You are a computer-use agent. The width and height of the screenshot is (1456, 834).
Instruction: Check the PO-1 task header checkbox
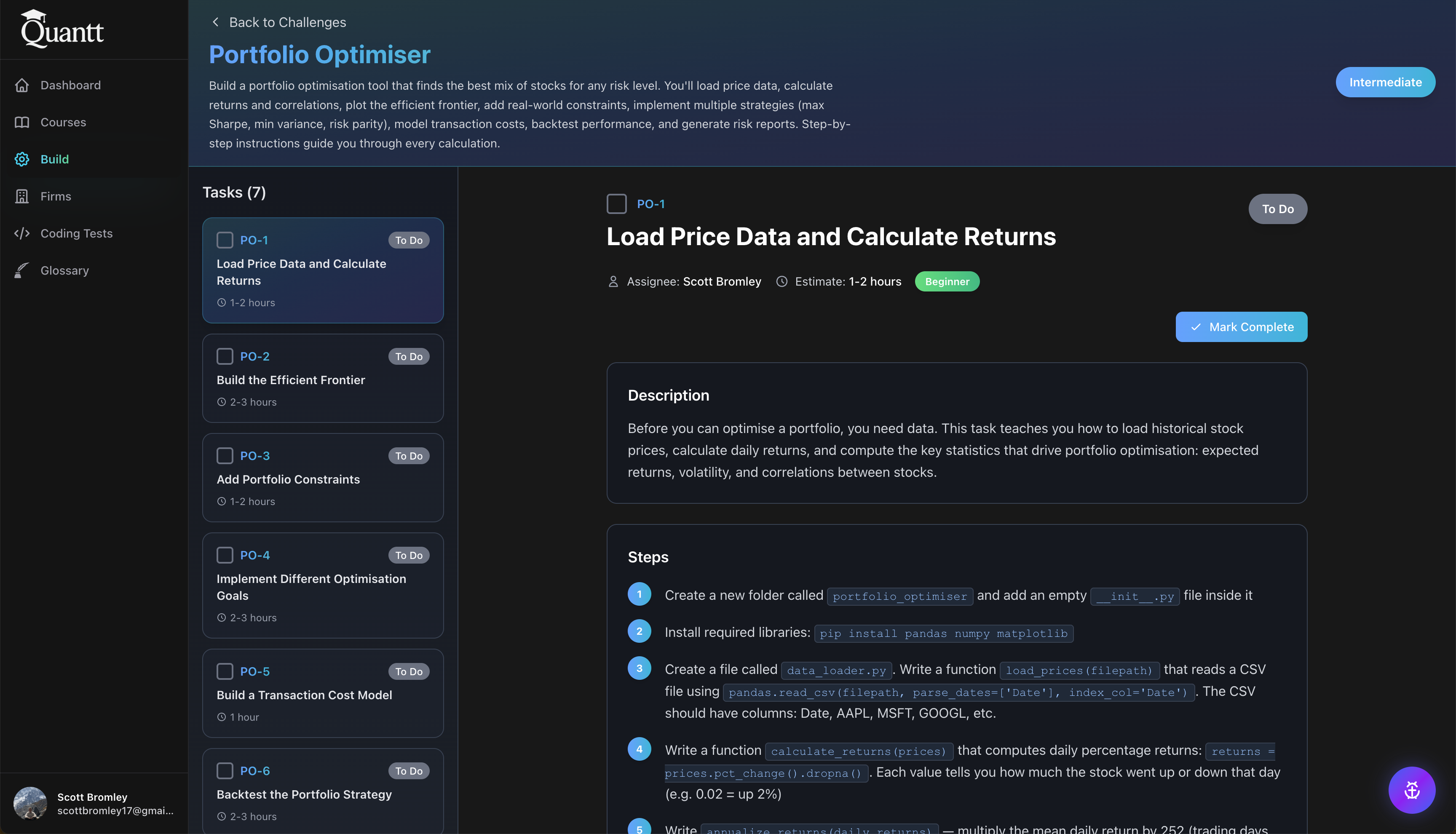(617, 203)
